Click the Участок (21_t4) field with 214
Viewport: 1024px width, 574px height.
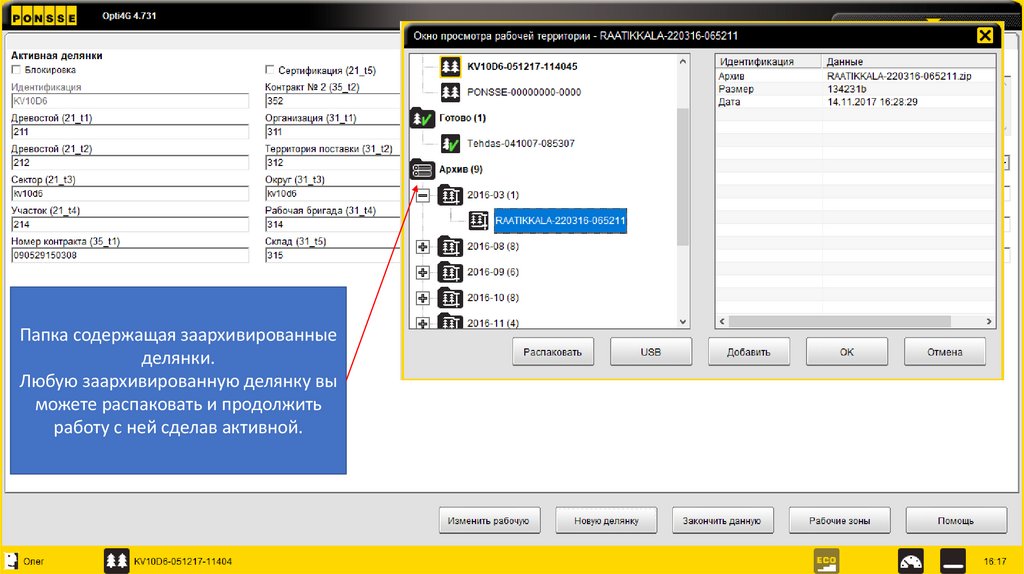tap(130, 225)
